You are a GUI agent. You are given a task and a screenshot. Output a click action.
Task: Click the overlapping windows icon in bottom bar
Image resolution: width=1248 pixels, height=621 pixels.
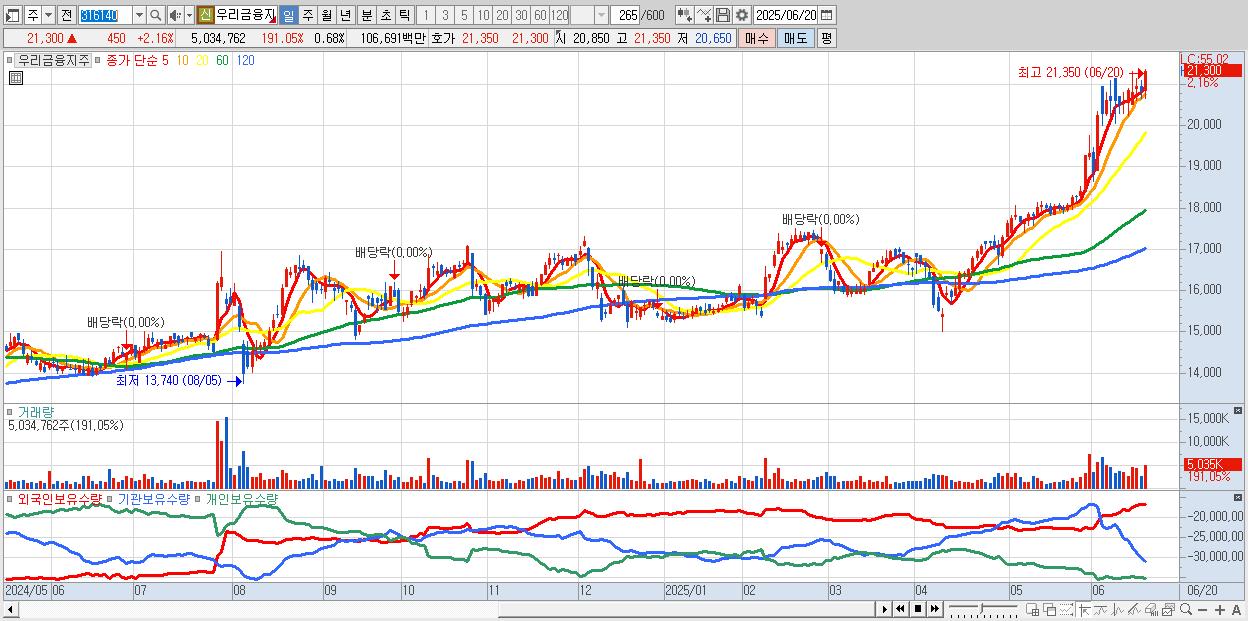(1050, 609)
